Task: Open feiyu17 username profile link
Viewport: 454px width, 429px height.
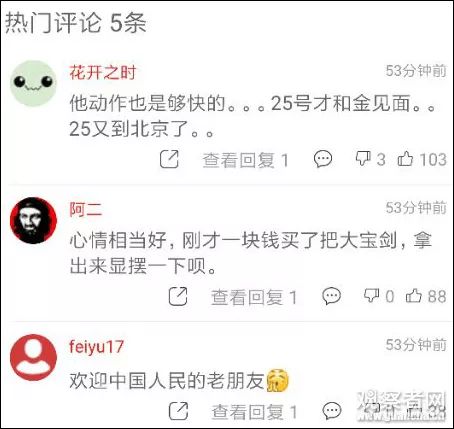Action: point(96,347)
